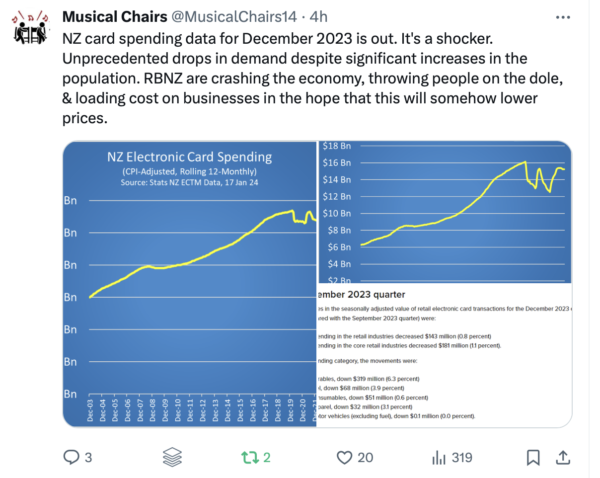This screenshot has width=600, height=478.
Task: Open view analytics bar chart icon
Action: [x=438, y=457]
